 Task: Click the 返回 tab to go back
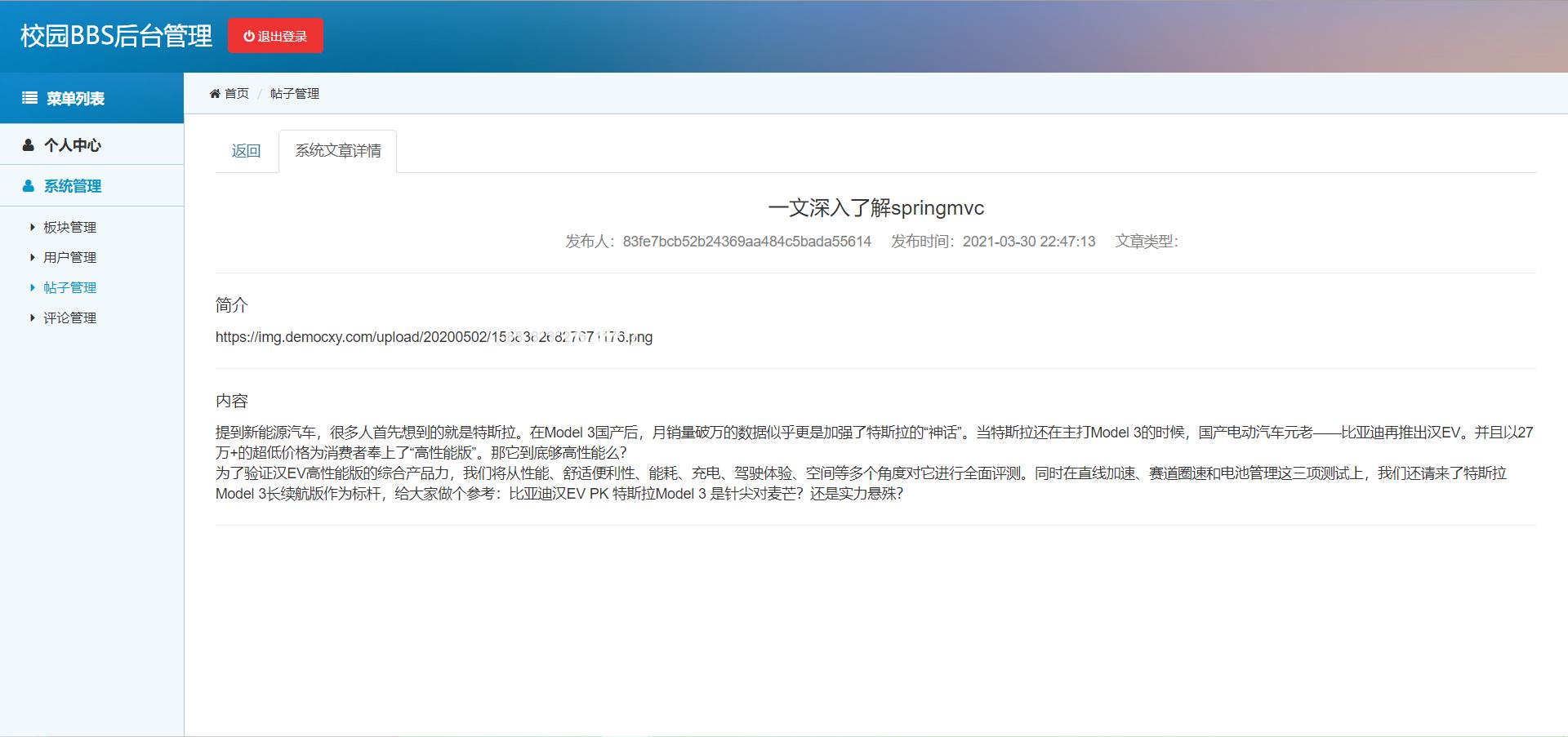pyautogui.click(x=245, y=150)
